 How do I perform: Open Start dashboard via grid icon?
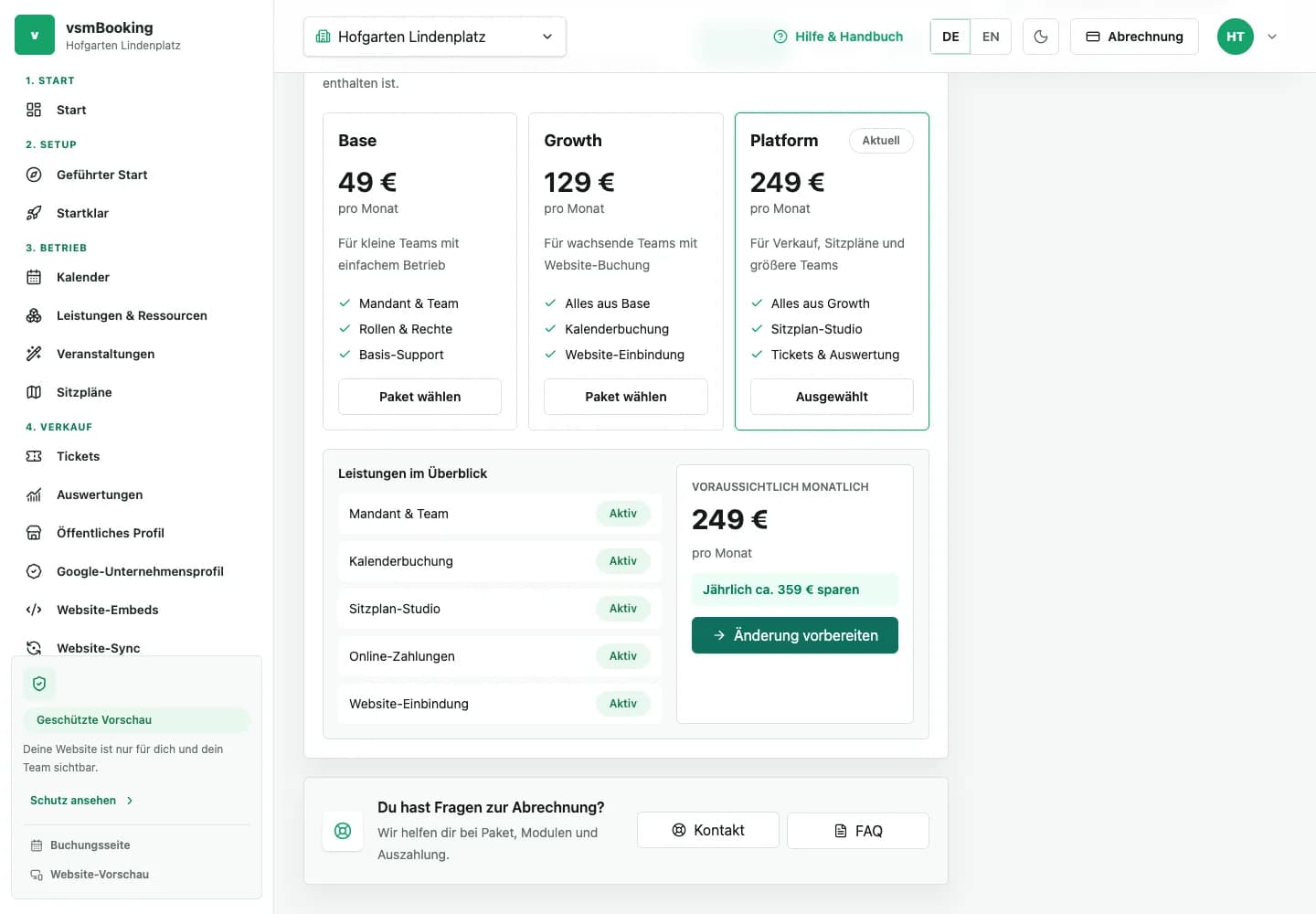click(x=34, y=110)
